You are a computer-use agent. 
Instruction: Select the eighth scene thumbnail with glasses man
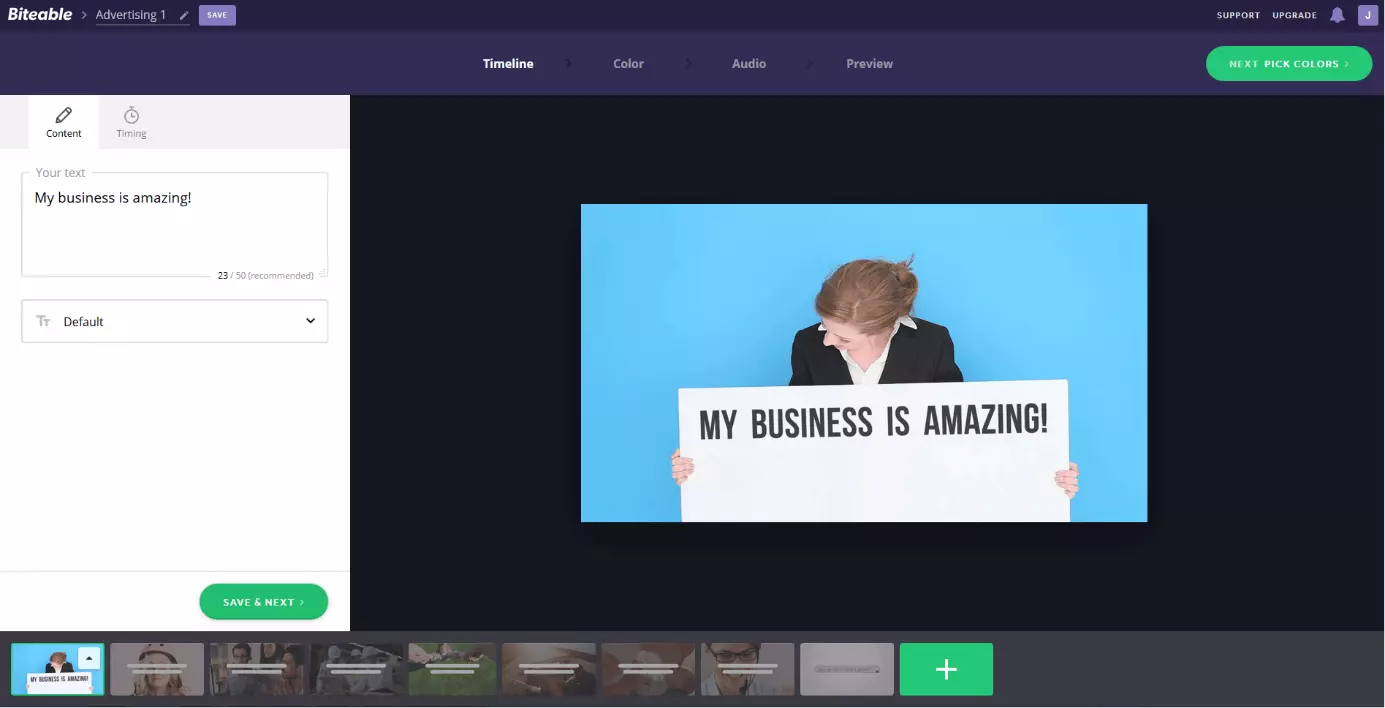coord(747,669)
